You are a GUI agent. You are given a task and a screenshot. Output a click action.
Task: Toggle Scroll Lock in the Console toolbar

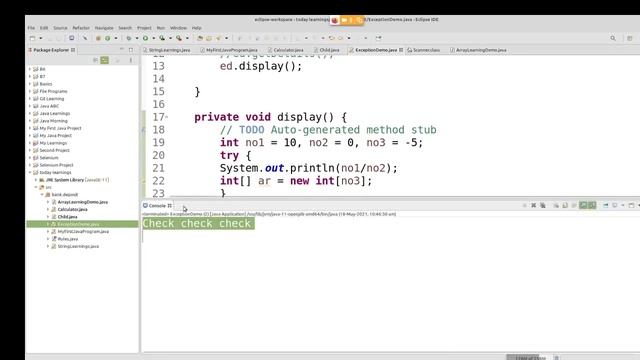coord(565,205)
